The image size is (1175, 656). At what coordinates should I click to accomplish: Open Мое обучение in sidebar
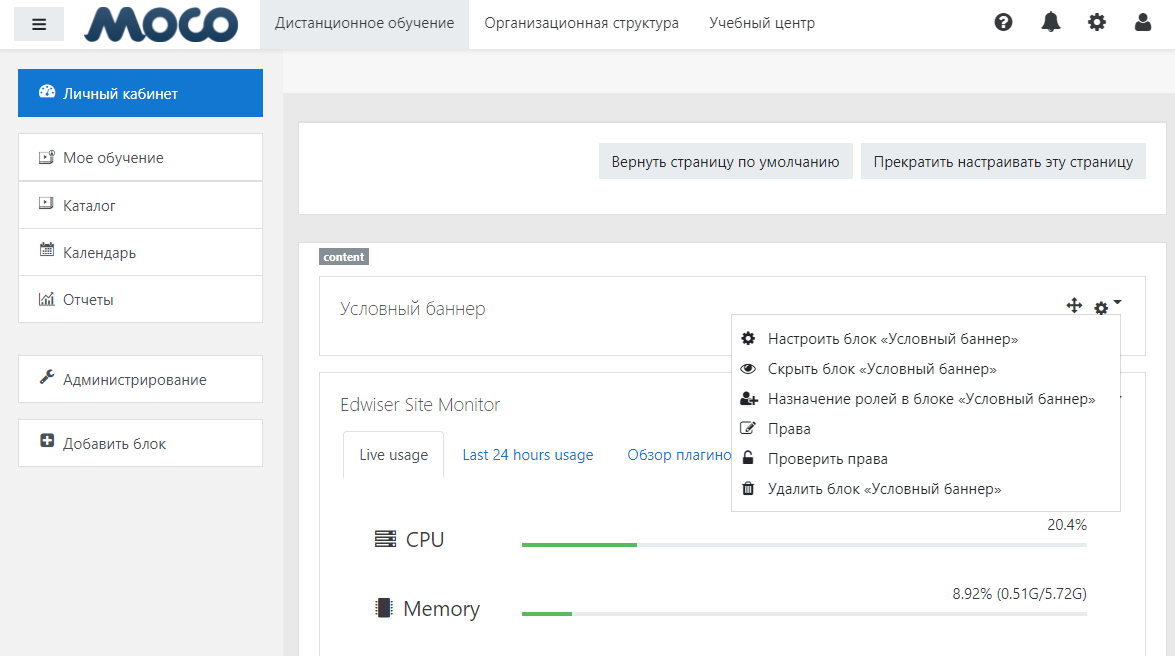click(140, 157)
